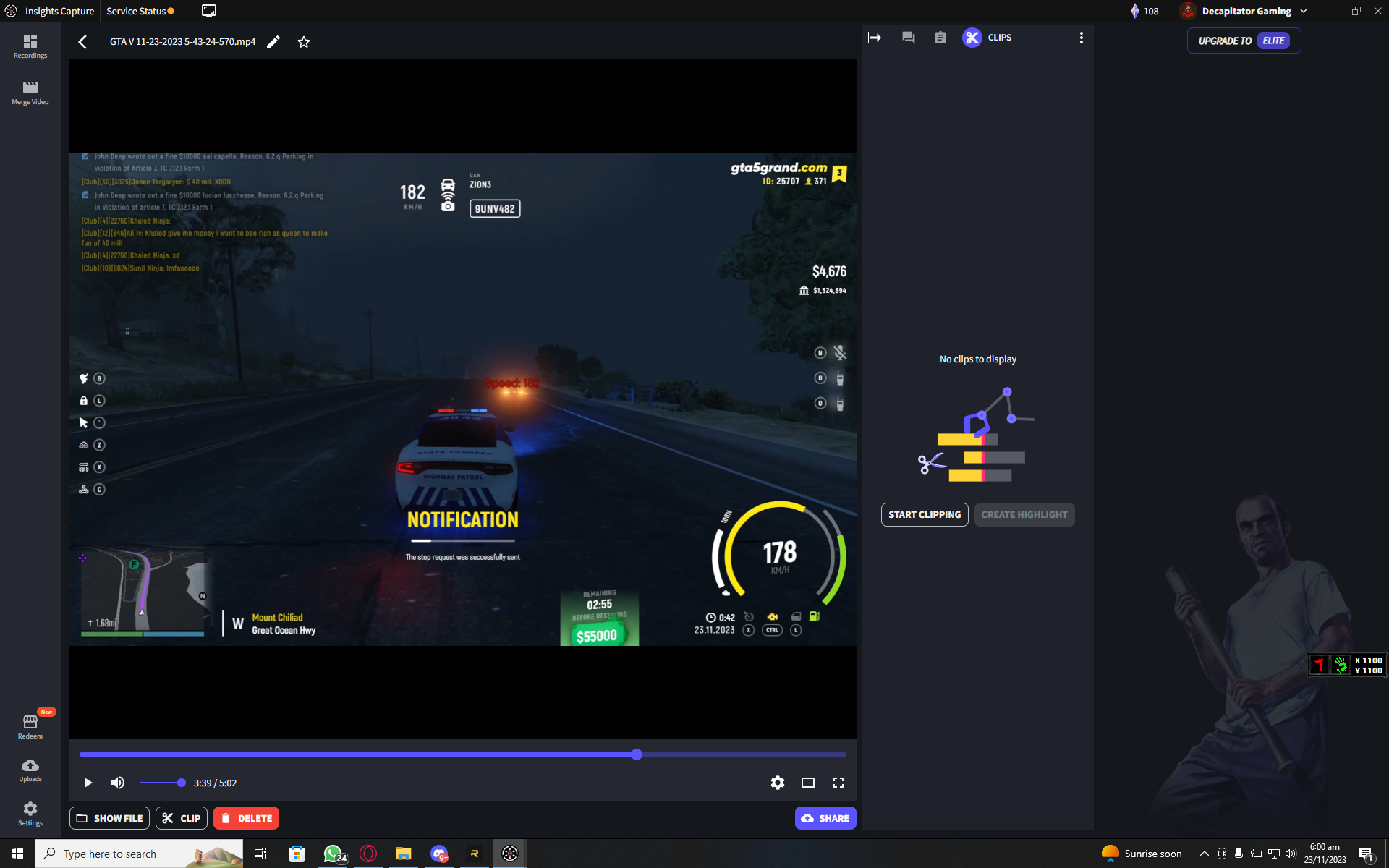Open Service Status indicator
This screenshot has height=868, width=1389.
click(140, 11)
